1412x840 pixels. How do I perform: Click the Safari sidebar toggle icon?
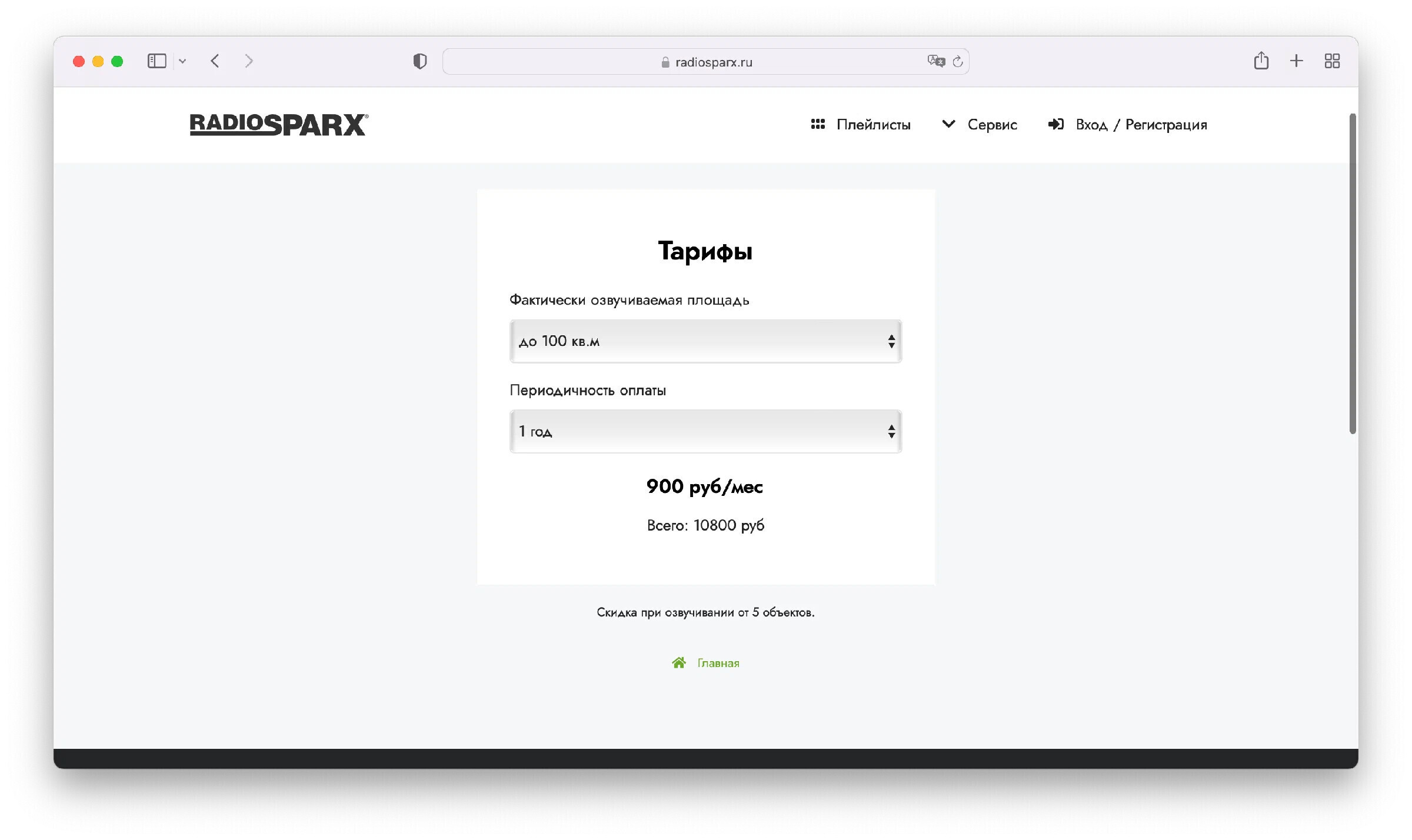156,61
